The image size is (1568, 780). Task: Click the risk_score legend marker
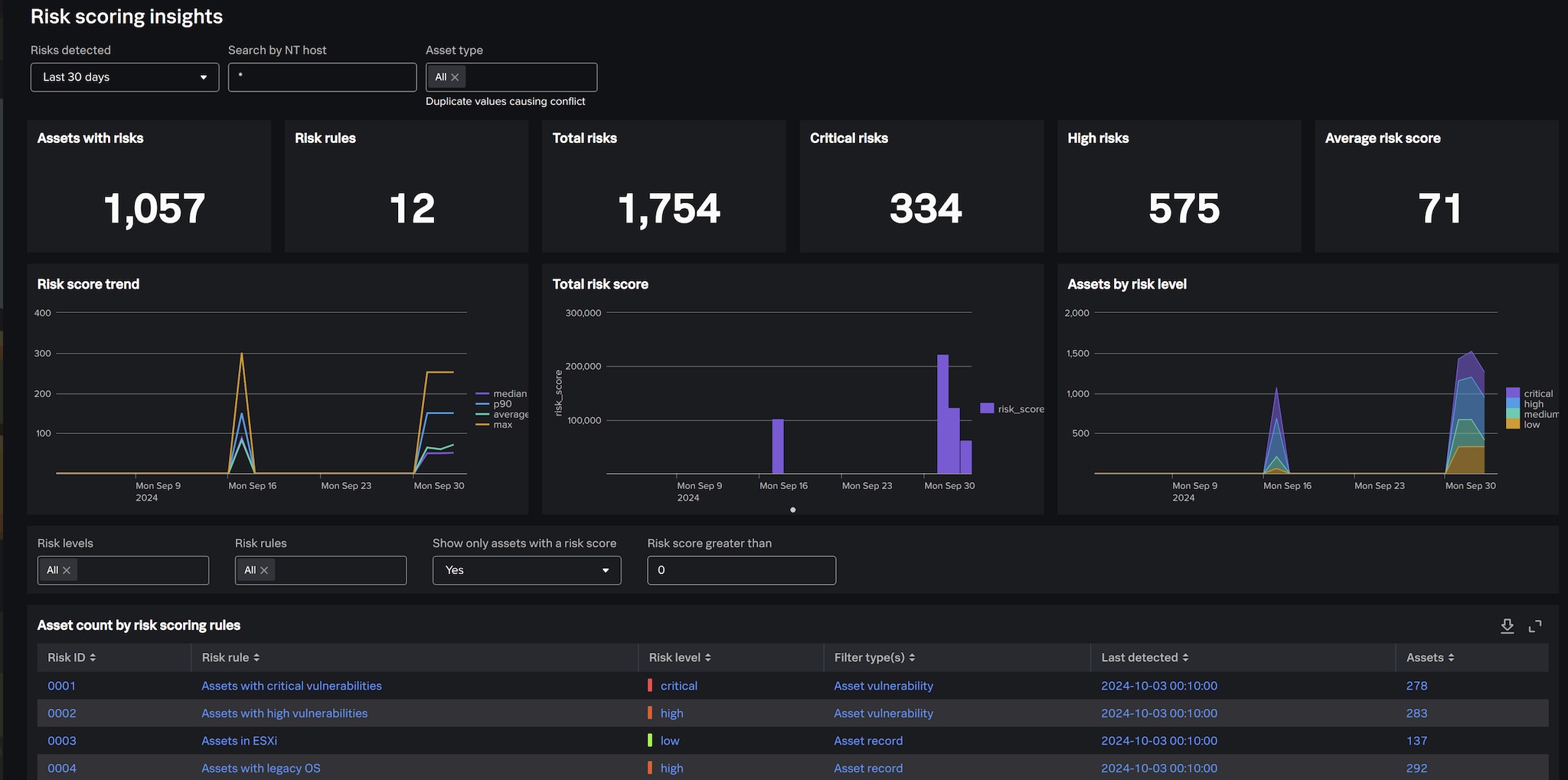pos(988,409)
